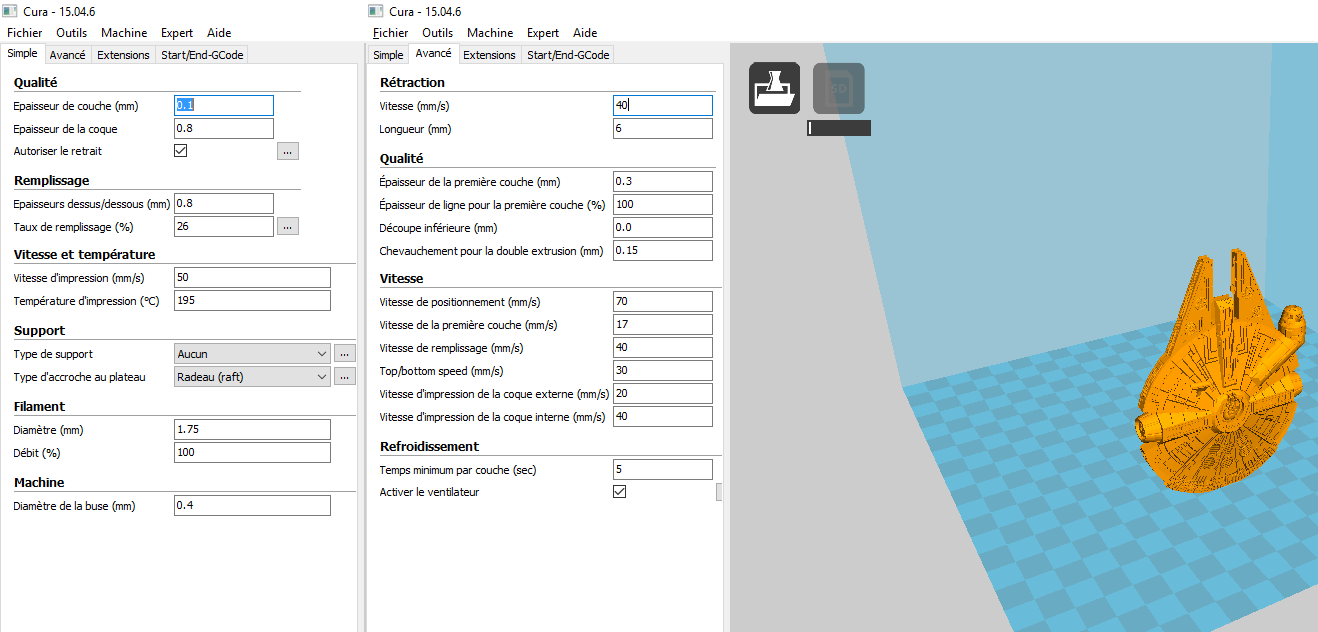Open Type de support ellipsis settings button
The height and width of the screenshot is (632, 1318).
(x=345, y=353)
